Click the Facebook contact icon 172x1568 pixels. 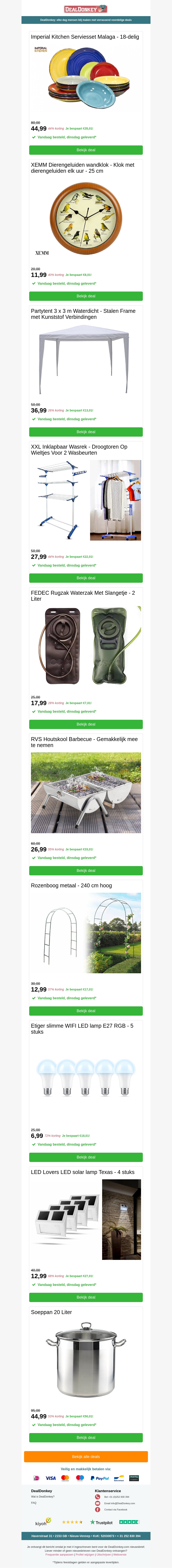tap(98, 1510)
